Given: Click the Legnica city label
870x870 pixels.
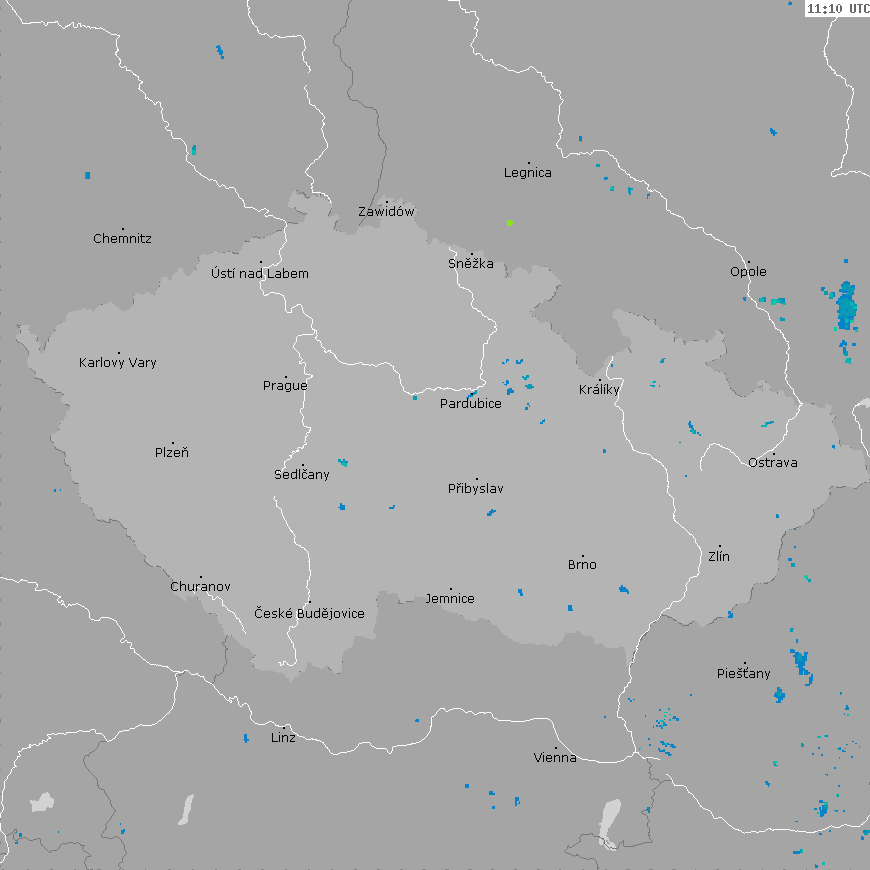Looking at the screenshot, I should click(x=528, y=173).
